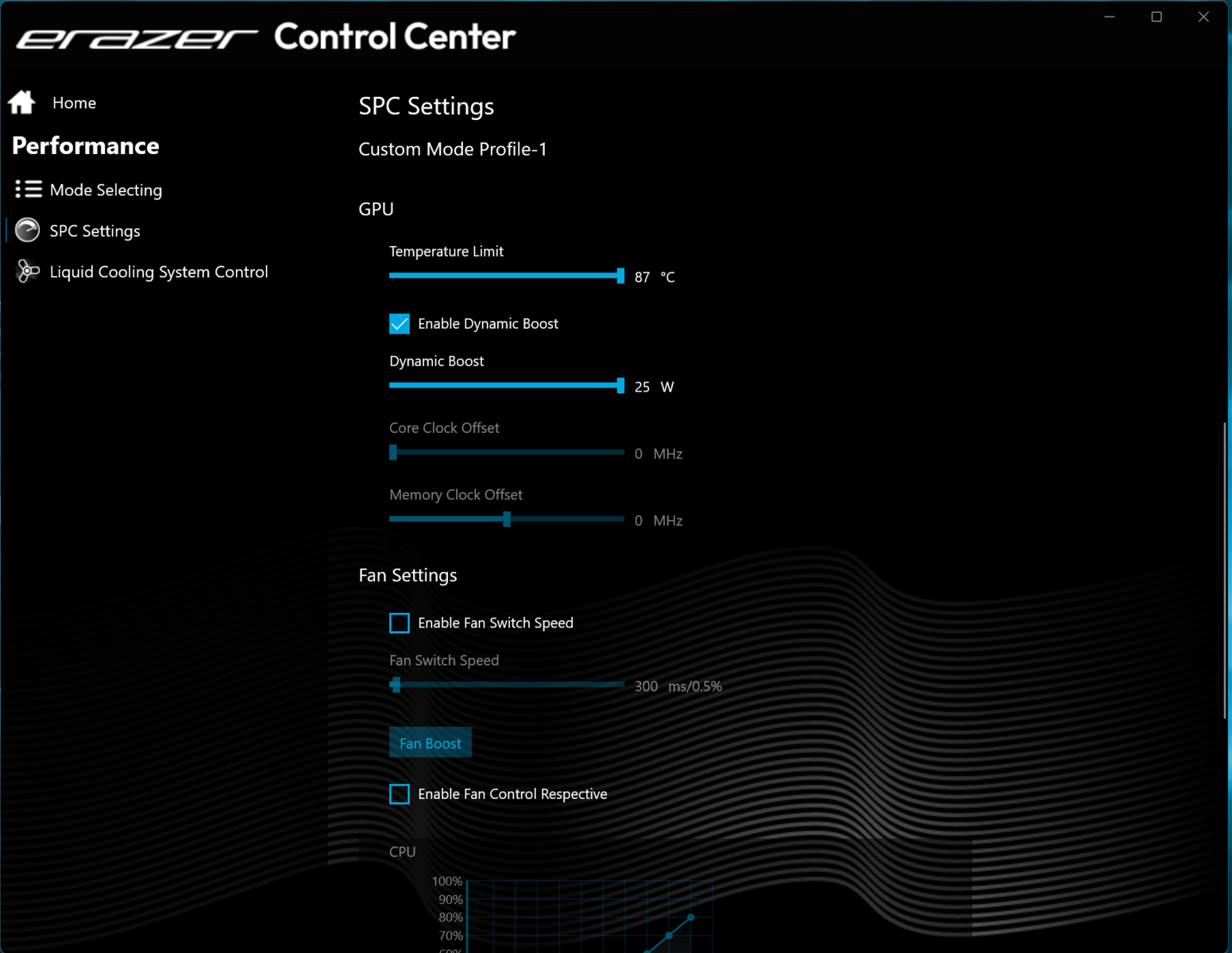Click the 100% label on the fan chart
Image resolution: width=1232 pixels, height=953 pixels.
point(447,882)
